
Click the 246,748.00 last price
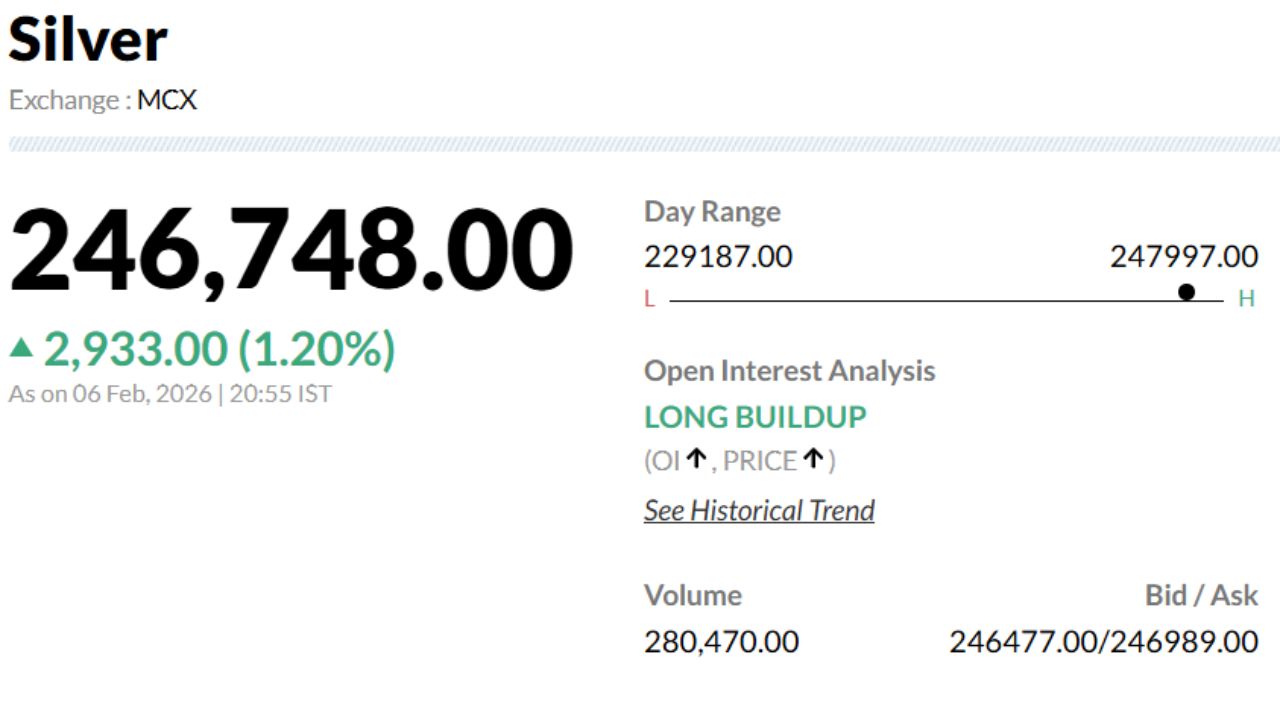[291, 250]
